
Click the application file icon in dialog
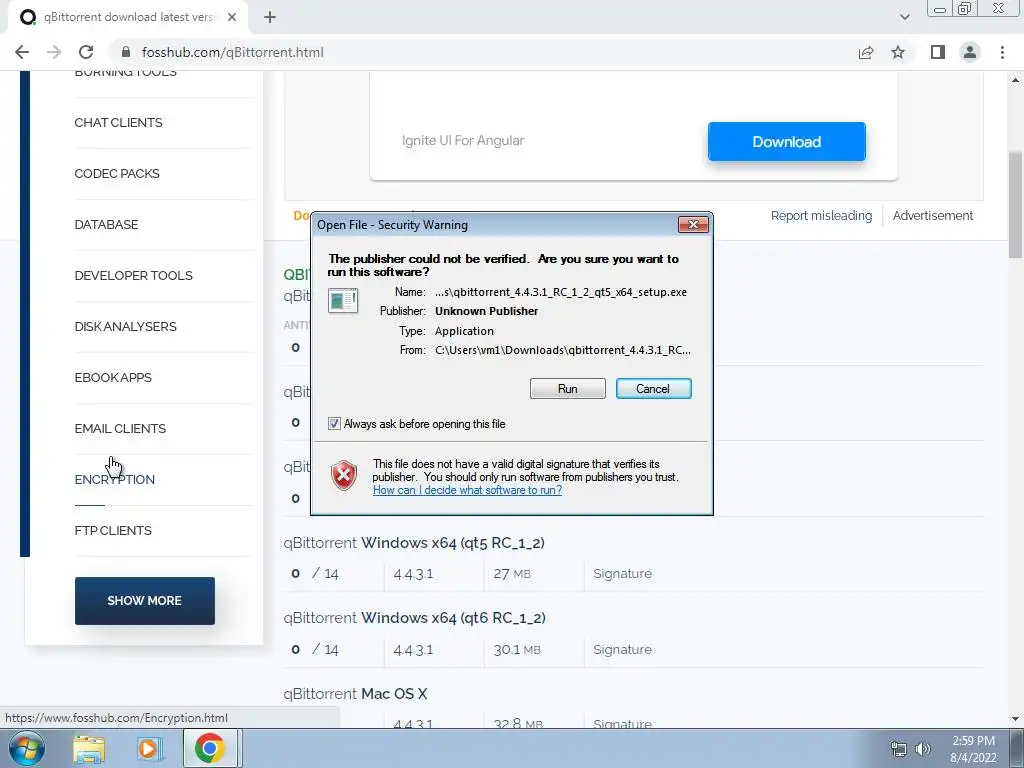[343, 300]
